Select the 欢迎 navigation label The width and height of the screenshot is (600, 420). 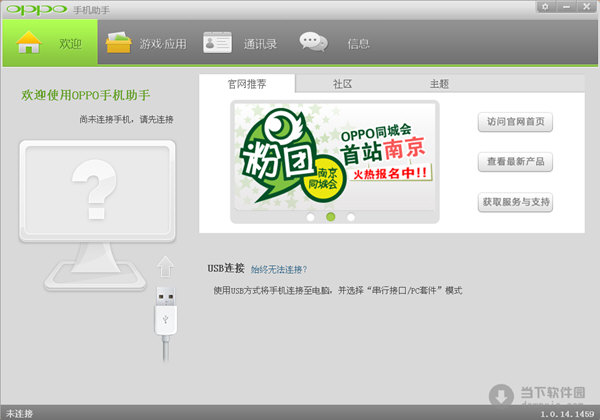pos(70,44)
